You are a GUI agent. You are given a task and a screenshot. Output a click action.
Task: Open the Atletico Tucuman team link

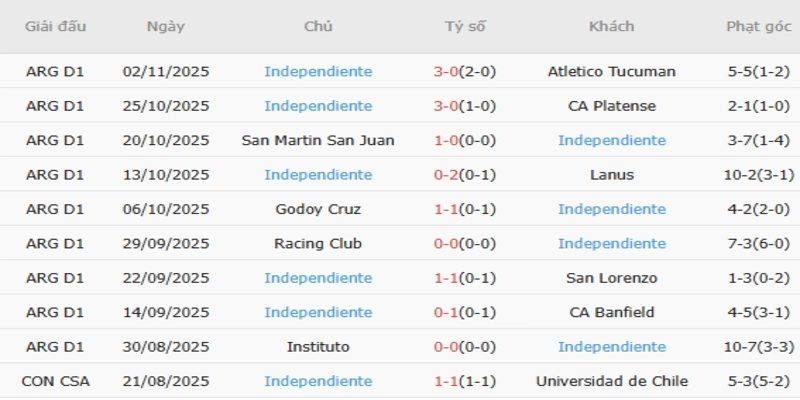click(x=611, y=72)
